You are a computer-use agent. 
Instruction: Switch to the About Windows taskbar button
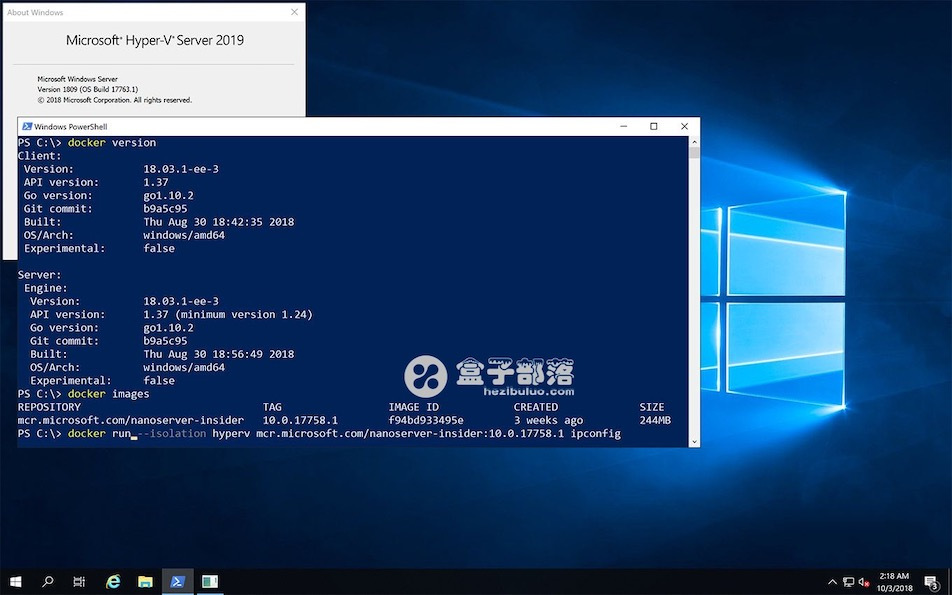(x=210, y=582)
